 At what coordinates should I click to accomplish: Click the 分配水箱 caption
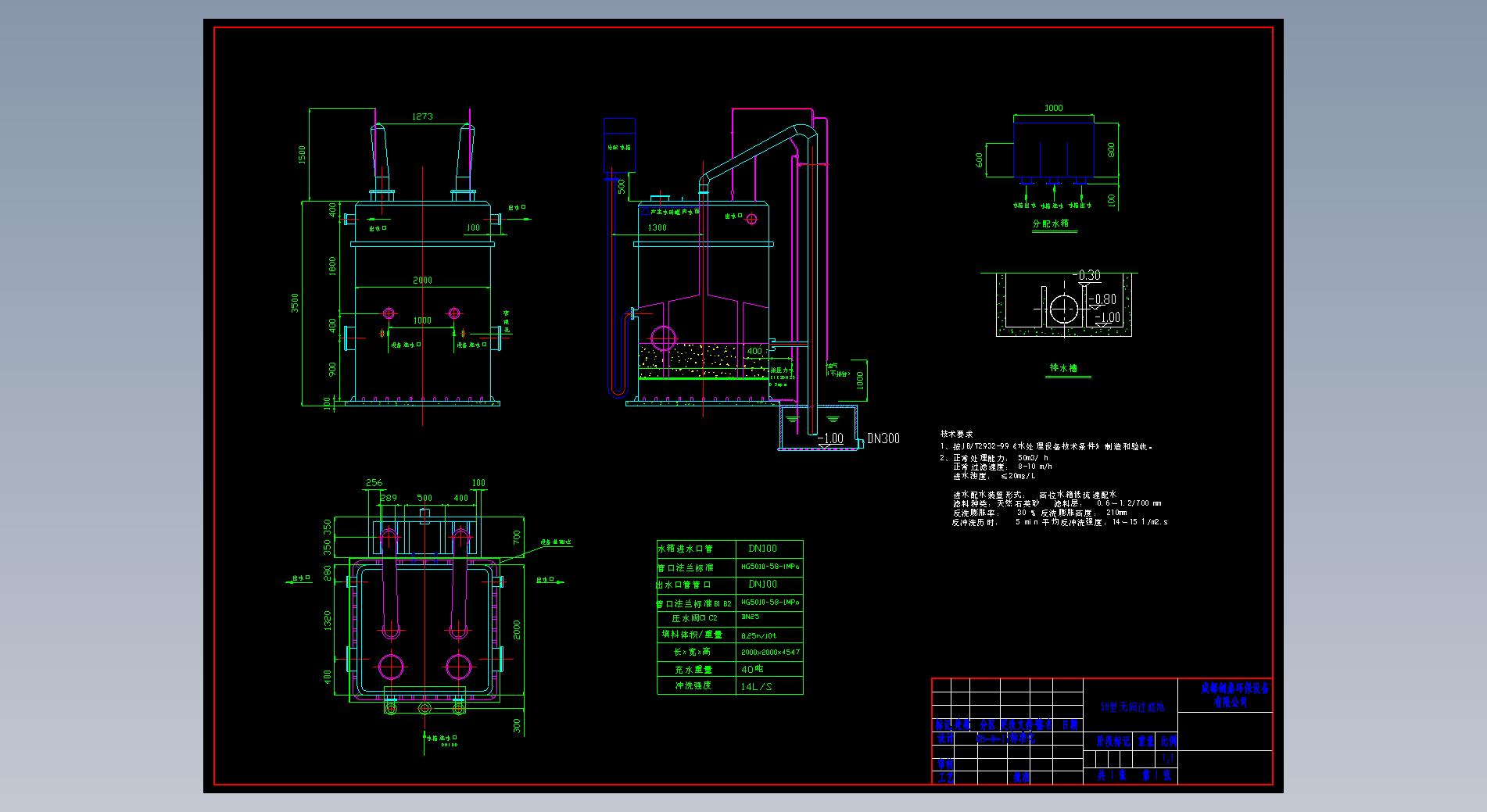1051,224
